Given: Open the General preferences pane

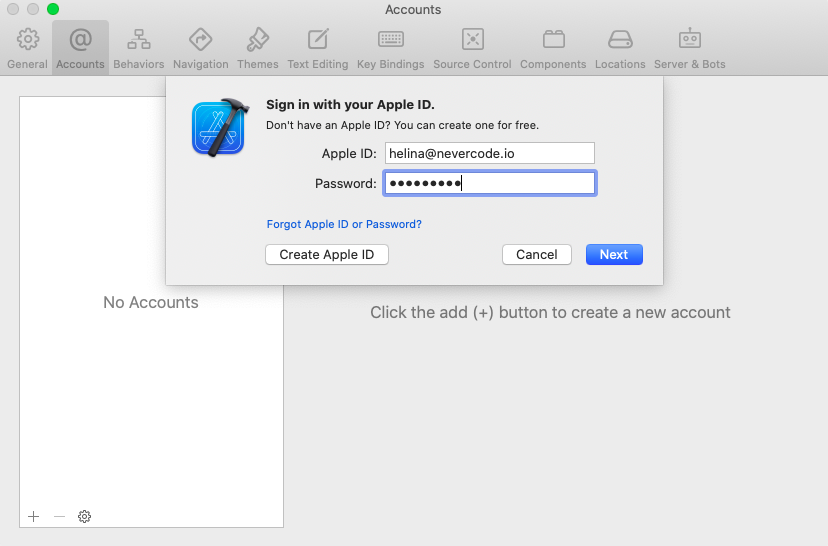Looking at the screenshot, I should pyautogui.click(x=27, y=49).
